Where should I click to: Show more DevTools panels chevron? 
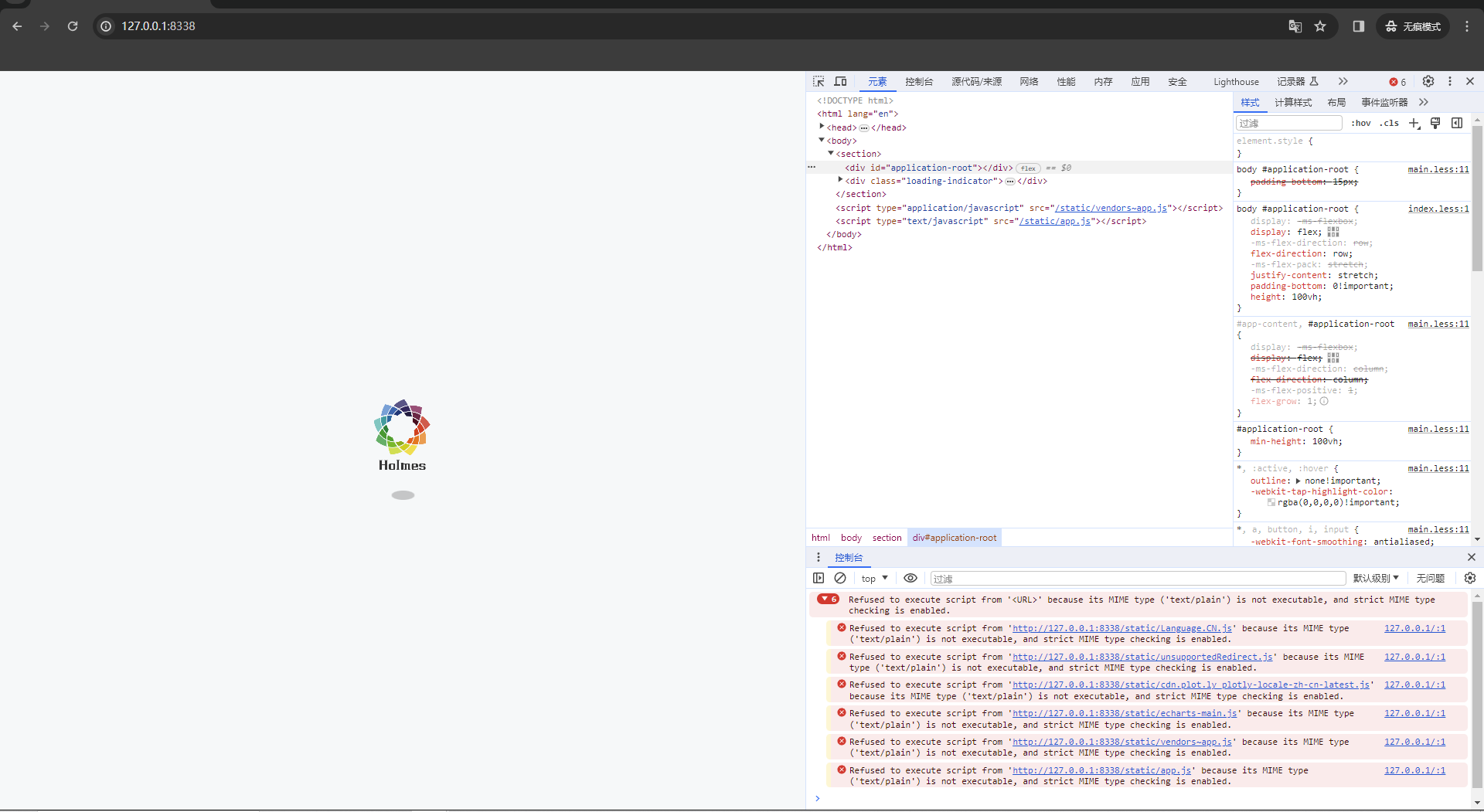(x=1343, y=81)
